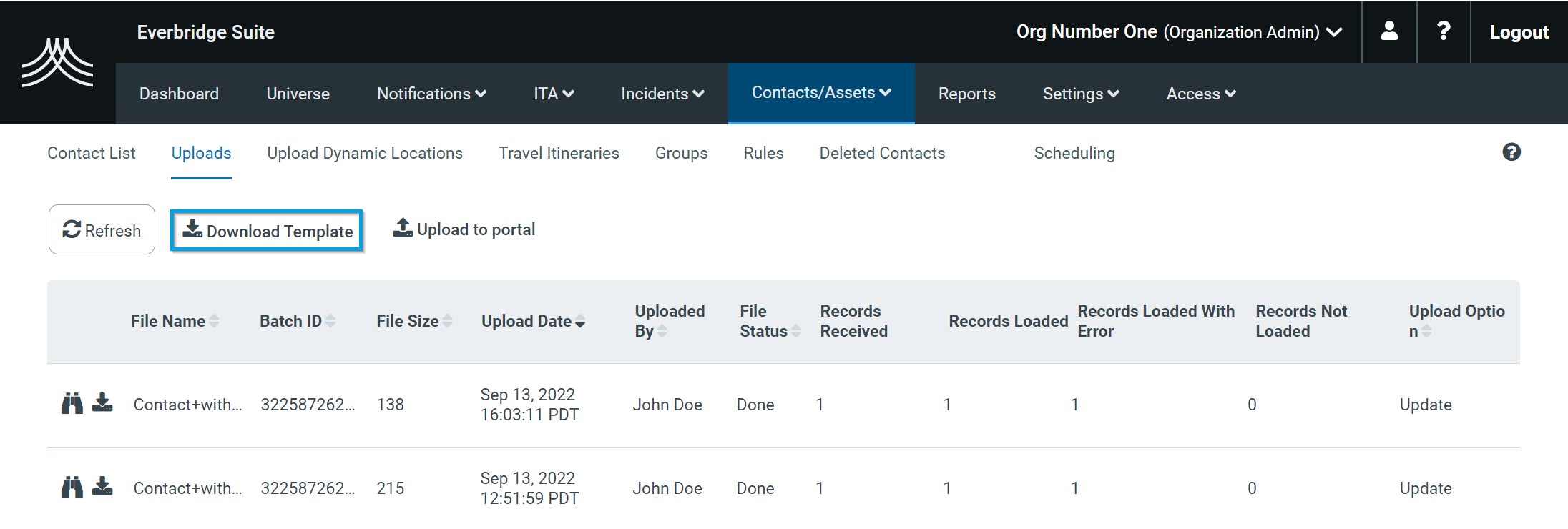Viewport: 1568px width, 529px height.
Task: Expand the Notifications dropdown menu
Action: (x=431, y=94)
